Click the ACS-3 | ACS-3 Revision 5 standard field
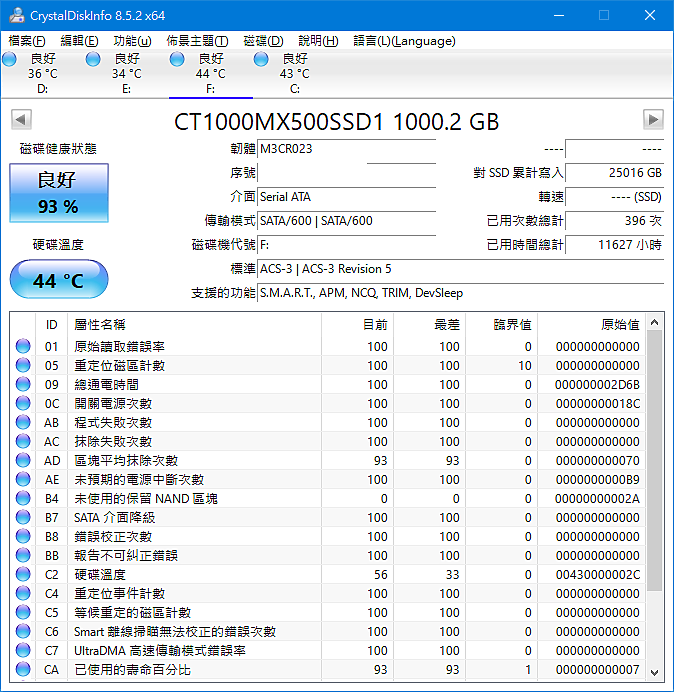The width and height of the screenshot is (674, 692). 460,269
